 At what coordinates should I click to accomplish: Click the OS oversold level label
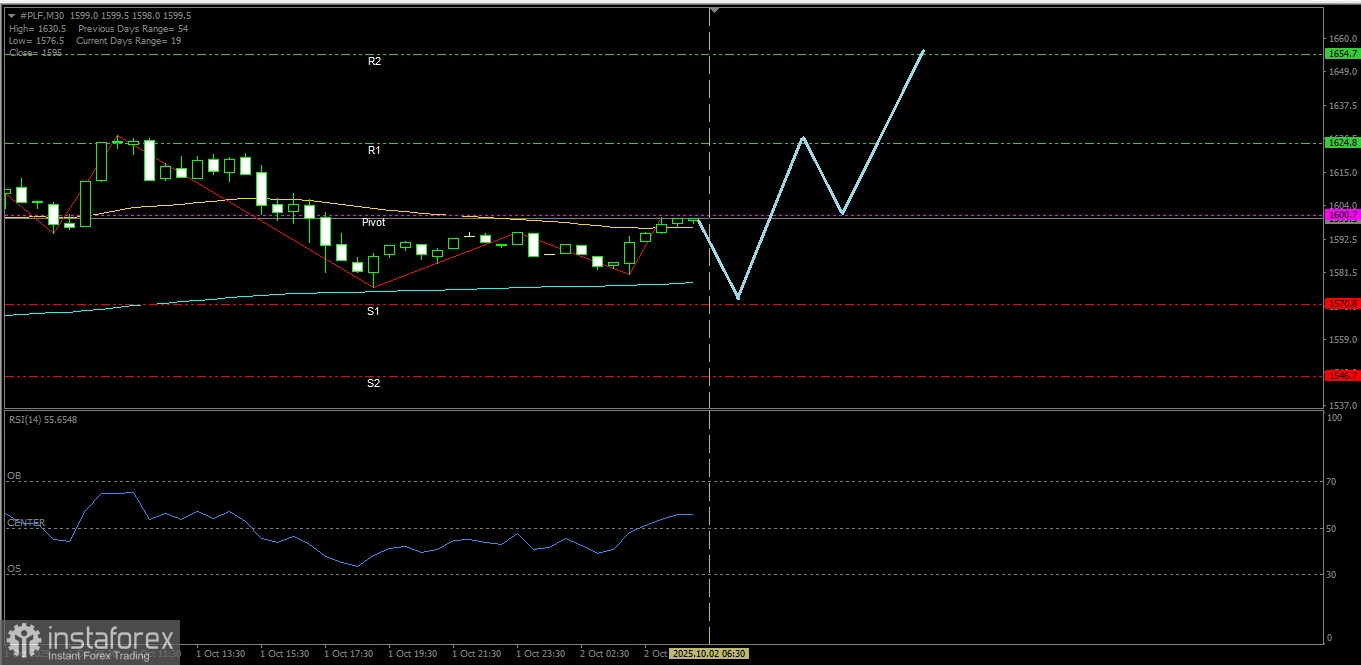(14, 570)
